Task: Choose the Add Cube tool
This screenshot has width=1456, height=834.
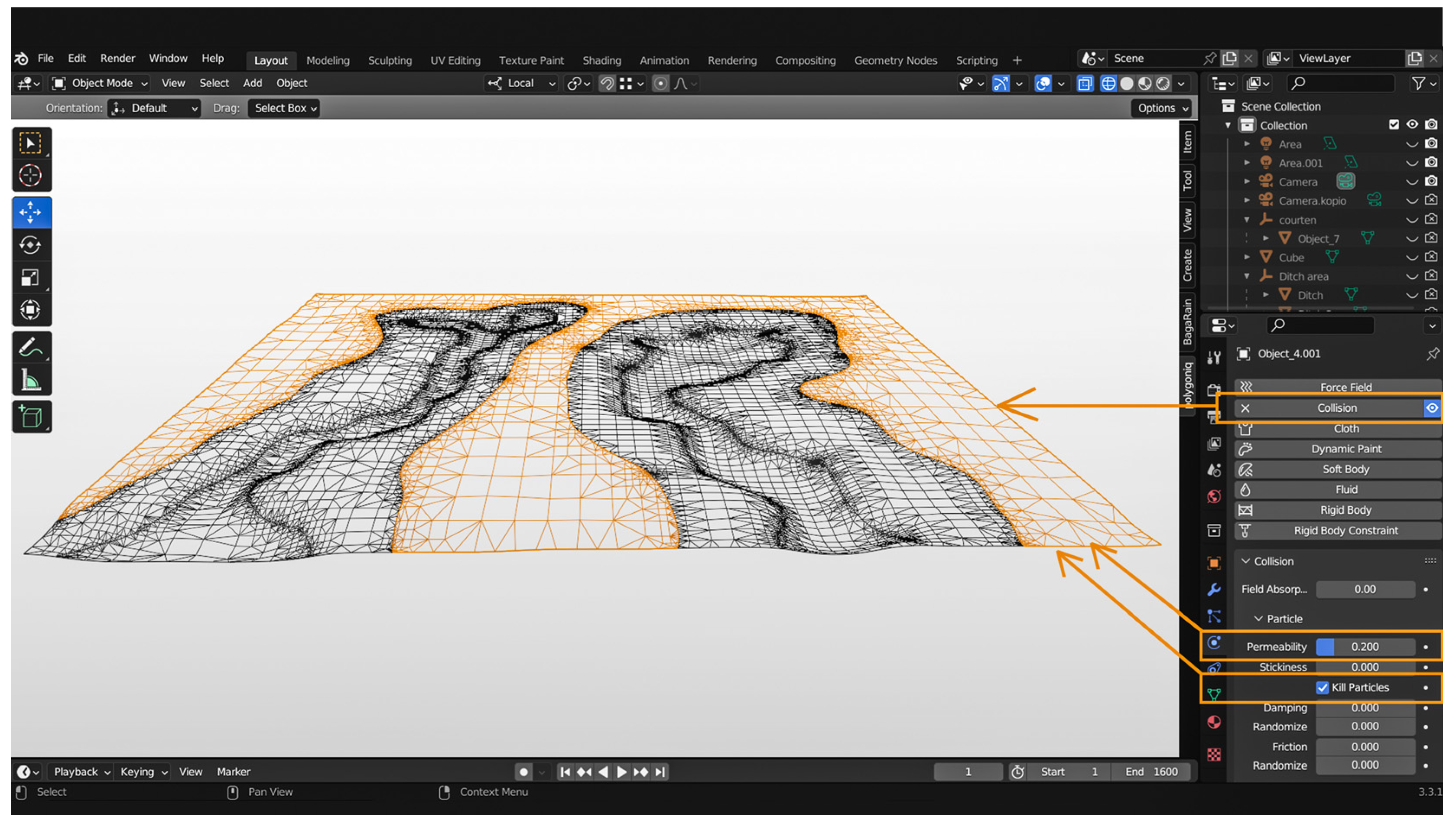Action: (x=31, y=417)
